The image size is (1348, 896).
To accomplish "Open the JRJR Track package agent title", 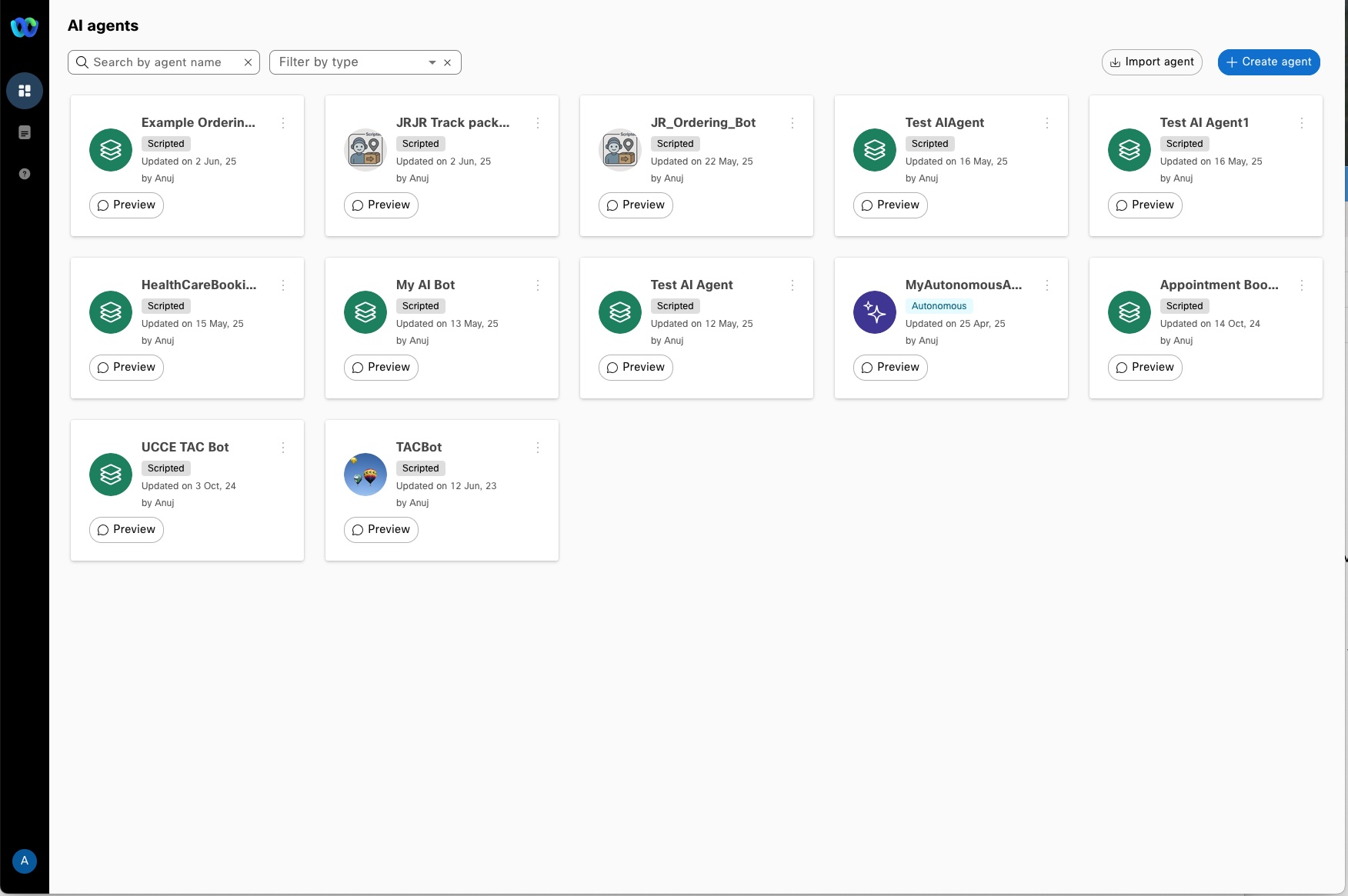I will point(452,122).
